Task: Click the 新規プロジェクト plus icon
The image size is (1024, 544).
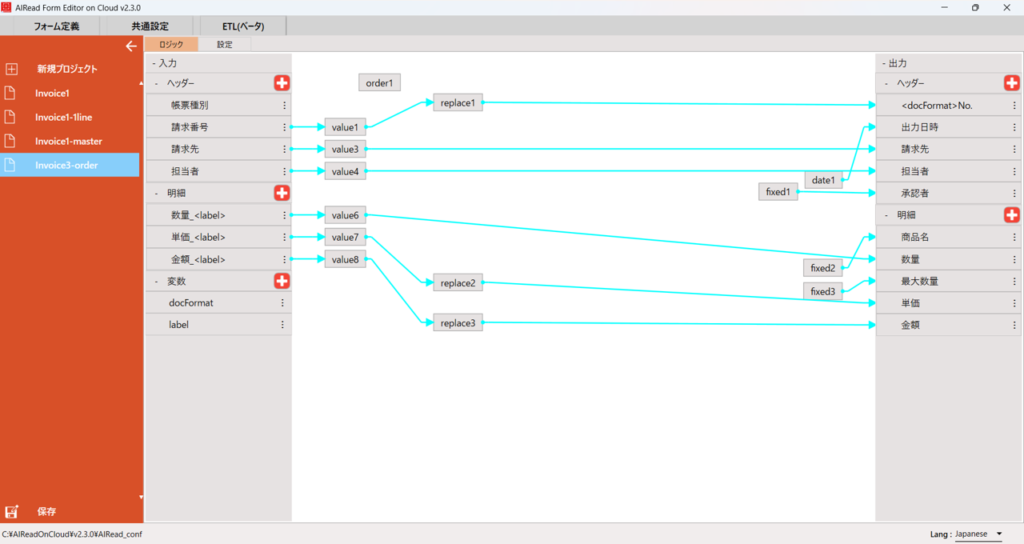Action: click(x=12, y=69)
